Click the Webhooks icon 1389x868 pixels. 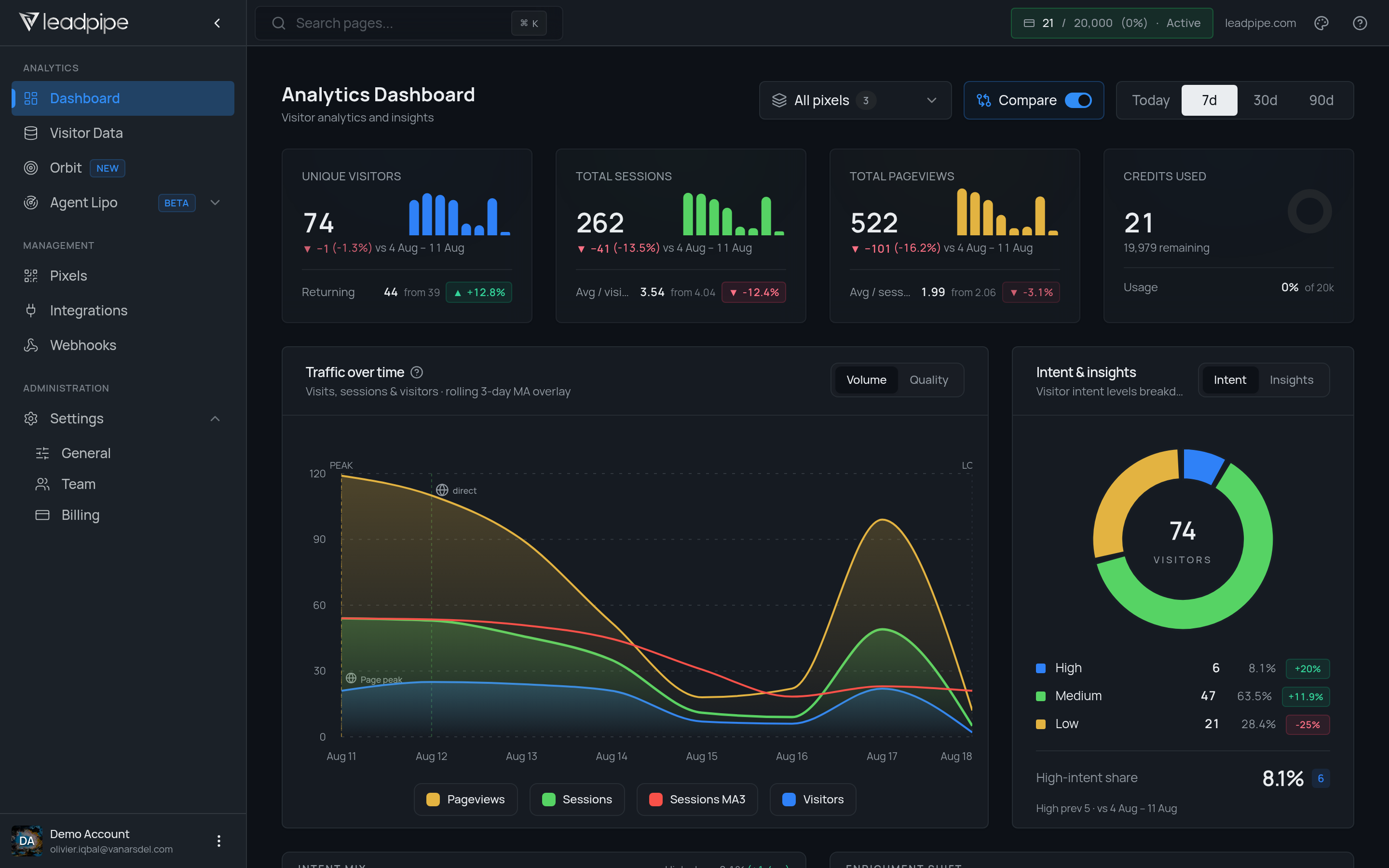point(31,345)
